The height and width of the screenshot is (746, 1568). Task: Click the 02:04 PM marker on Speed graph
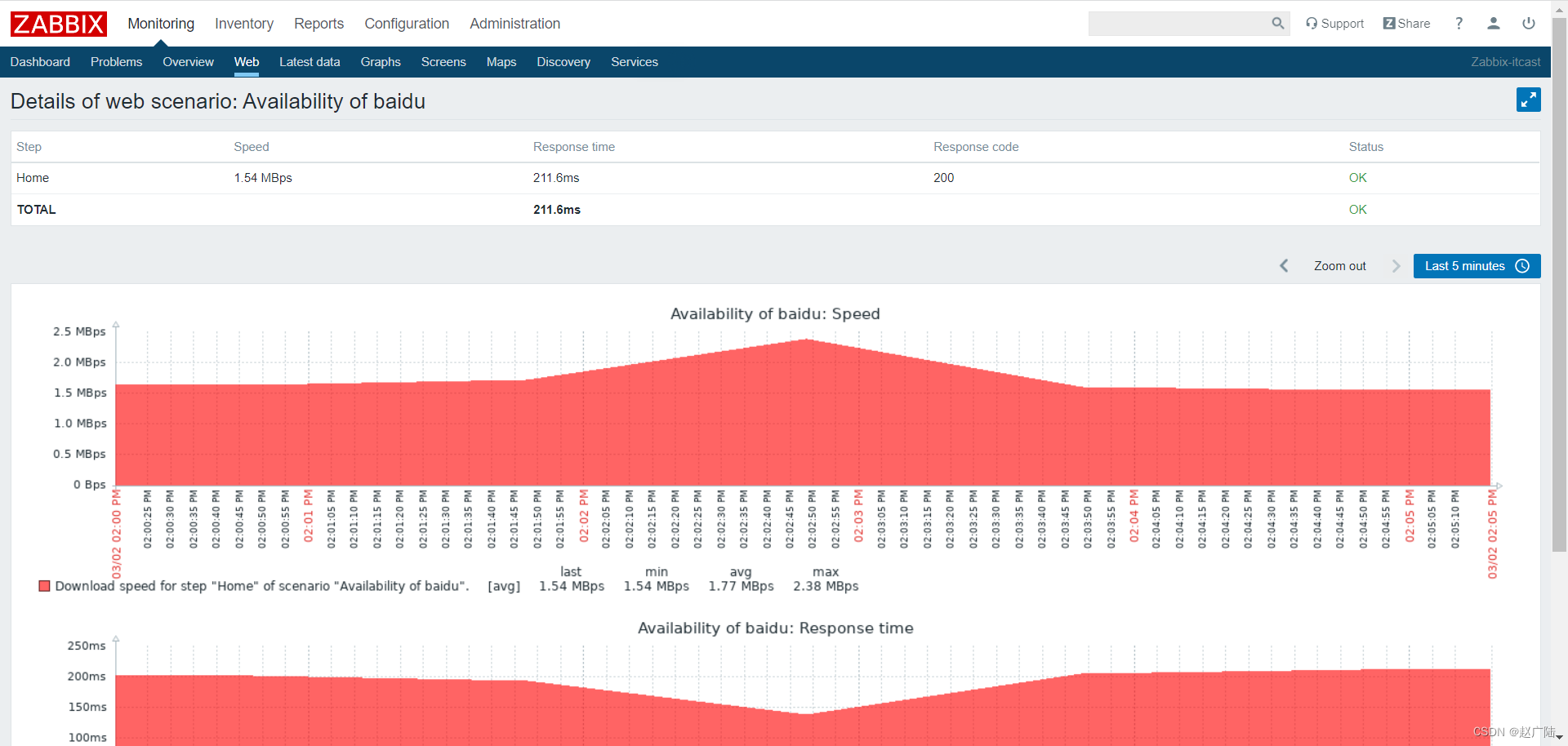point(1134,516)
